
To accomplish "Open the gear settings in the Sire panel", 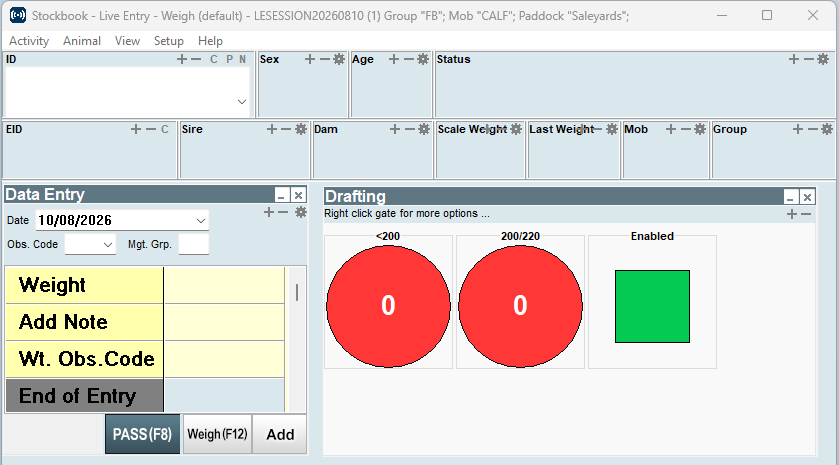I will [301, 129].
